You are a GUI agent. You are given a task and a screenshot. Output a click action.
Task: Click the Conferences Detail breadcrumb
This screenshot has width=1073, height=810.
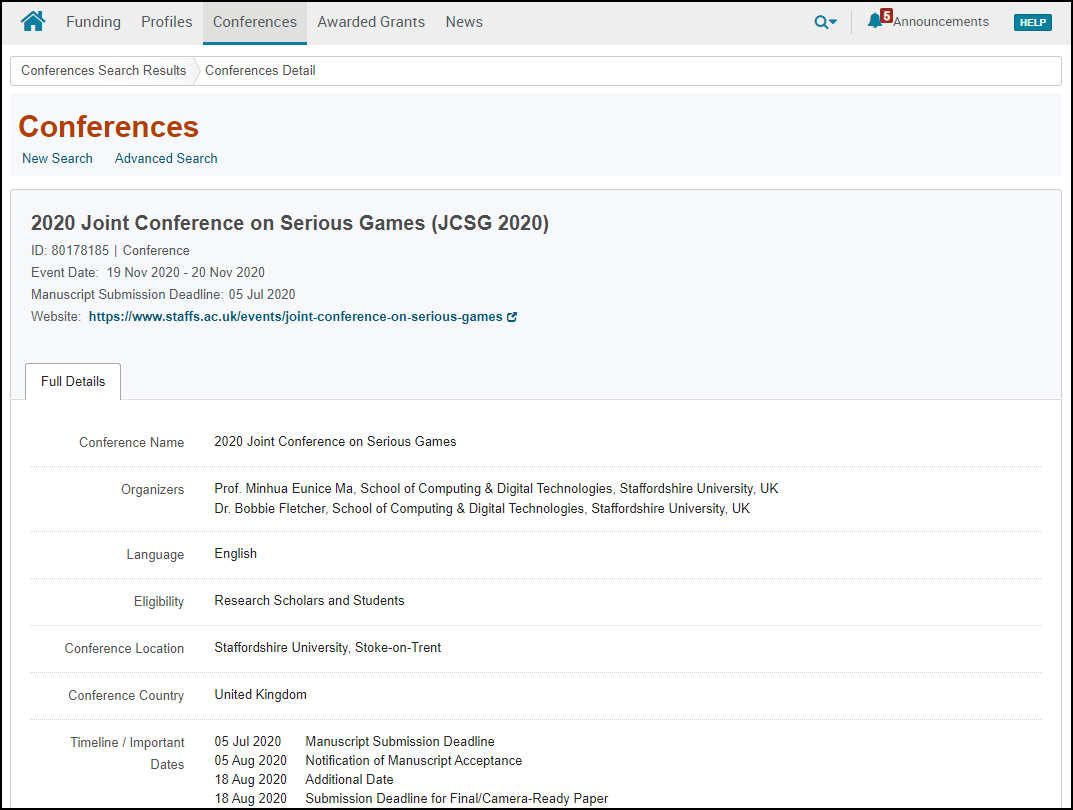(260, 70)
